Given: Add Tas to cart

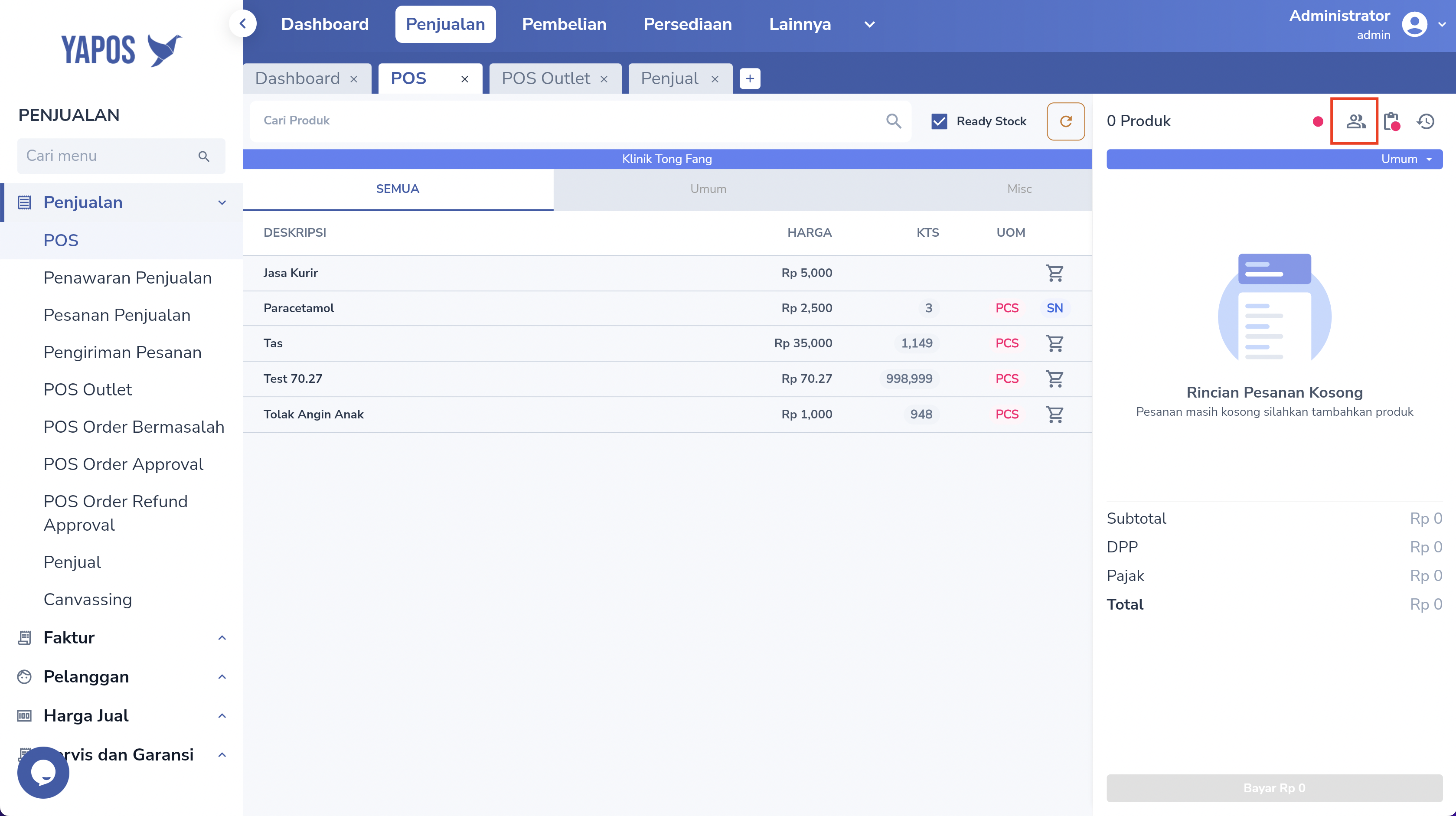Looking at the screenshot, I should [x=1054, y=343].
